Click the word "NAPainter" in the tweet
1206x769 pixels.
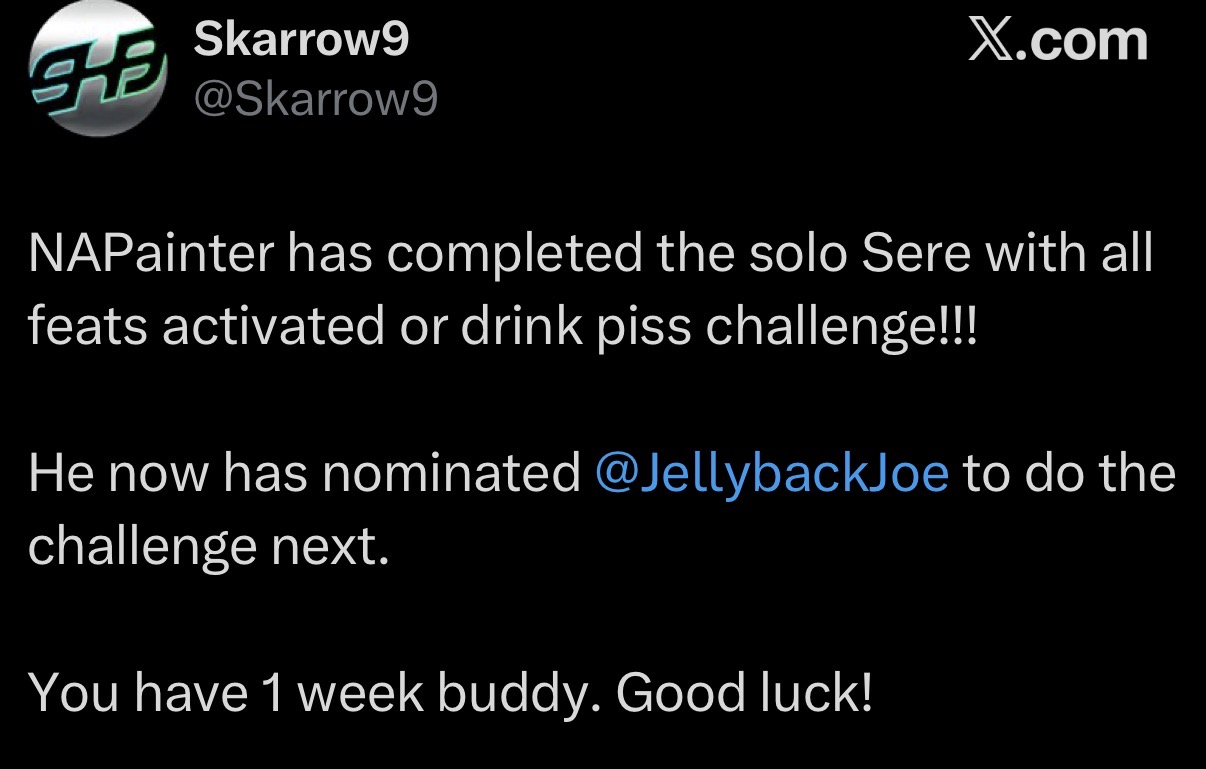coord(150,256)
